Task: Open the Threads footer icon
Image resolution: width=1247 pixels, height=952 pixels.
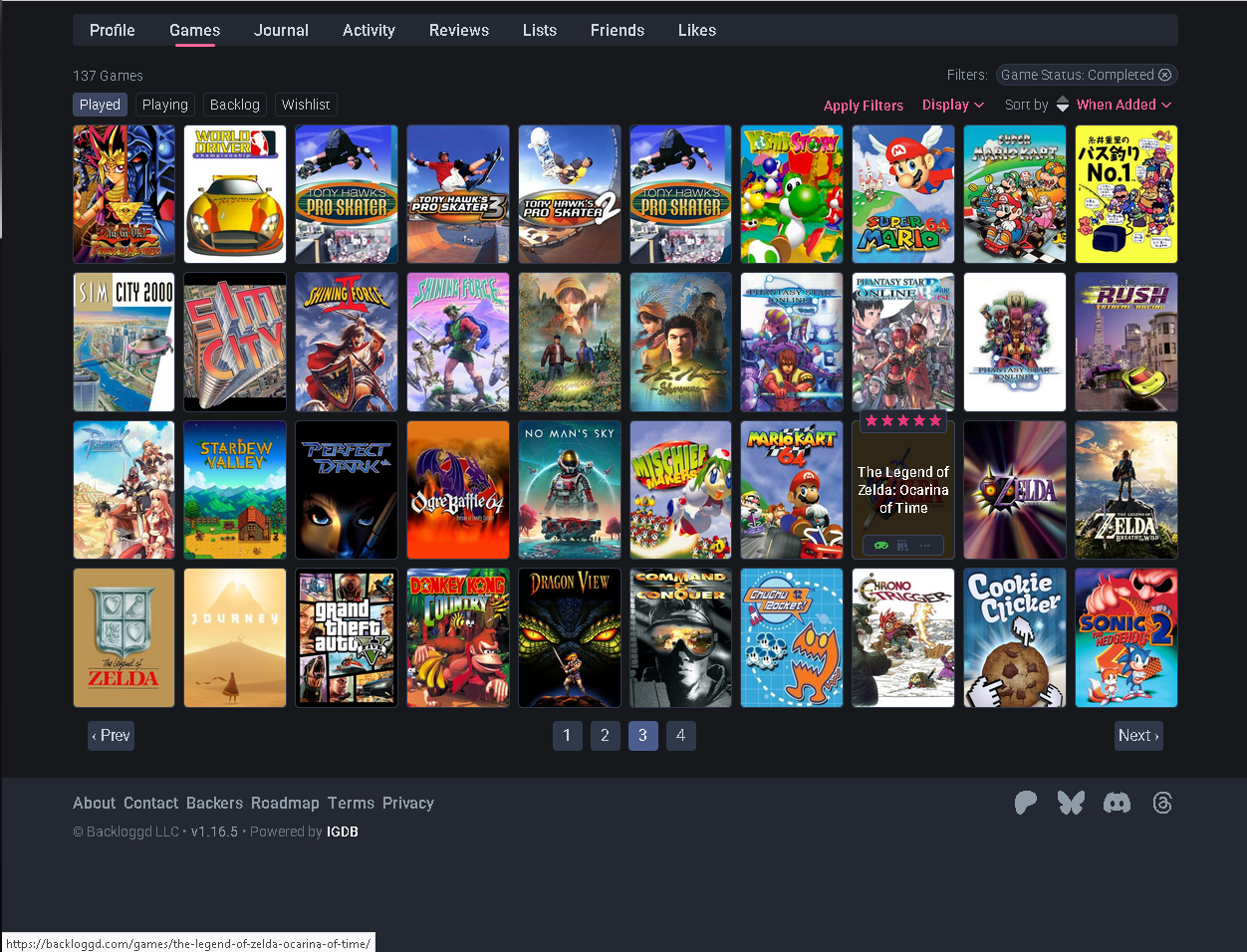Action: tap(1162, 803)
